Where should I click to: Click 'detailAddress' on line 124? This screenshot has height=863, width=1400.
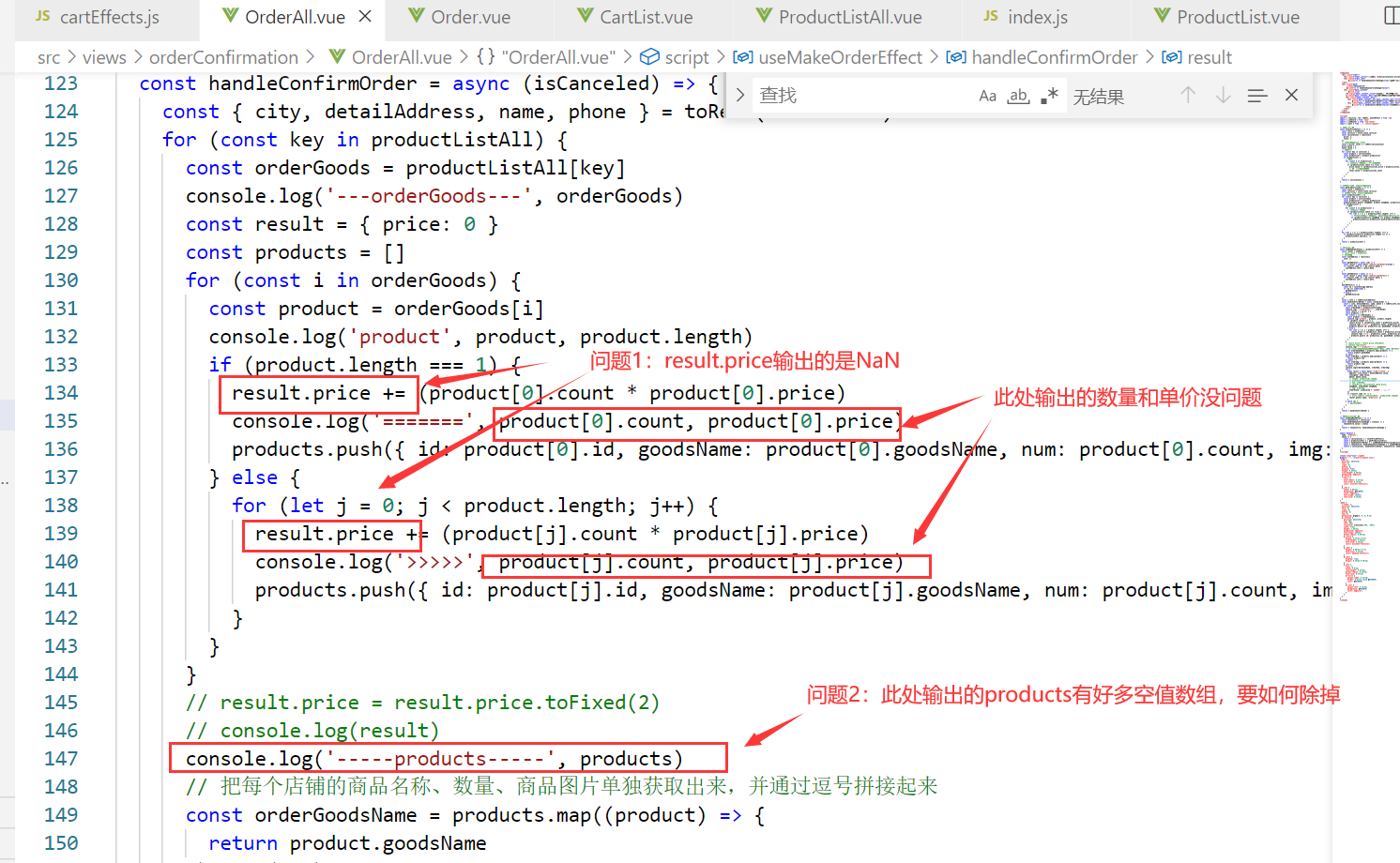[x=400, y=112]
